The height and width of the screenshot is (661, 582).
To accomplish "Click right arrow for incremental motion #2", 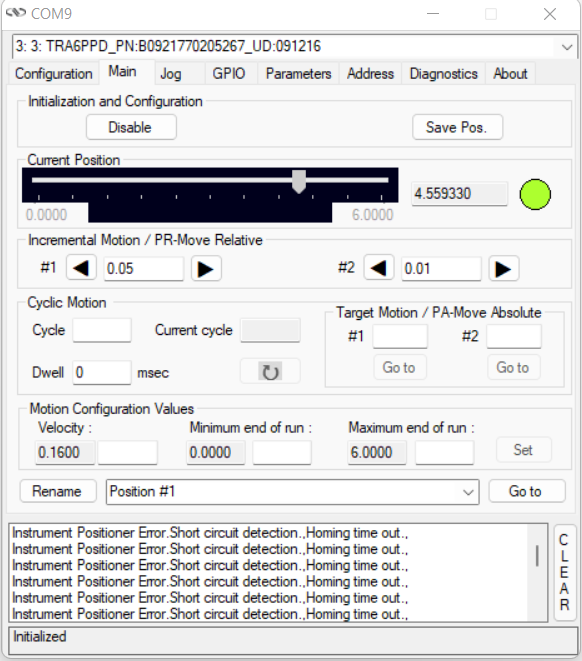I will click(504, 269).
